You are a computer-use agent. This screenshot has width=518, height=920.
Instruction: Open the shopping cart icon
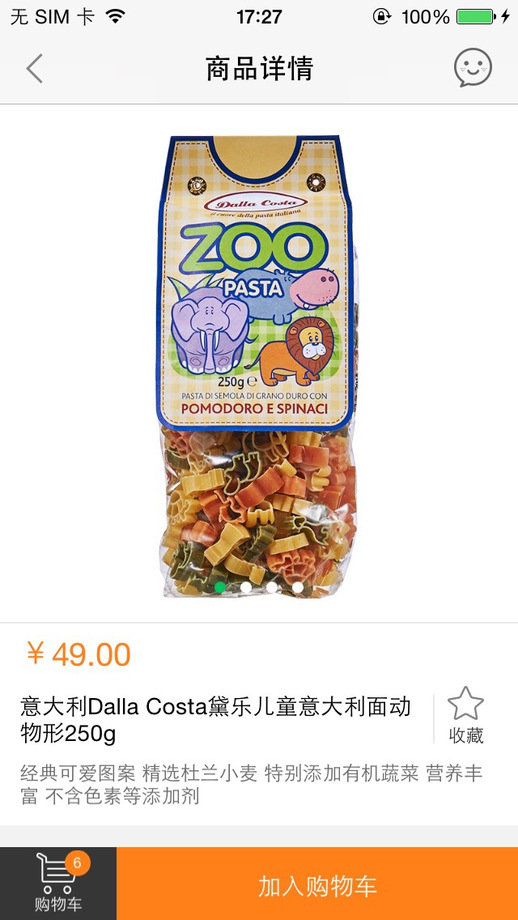pyautogui.click(x=56, y=873)
